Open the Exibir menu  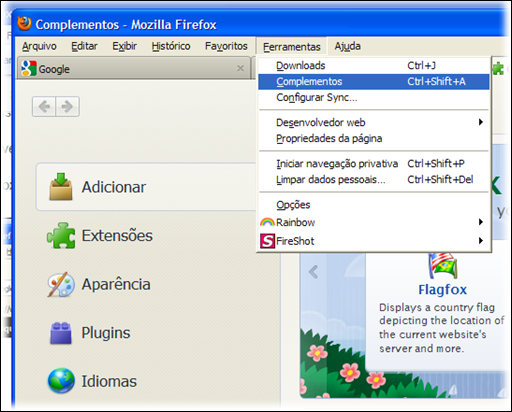(124, 46)
